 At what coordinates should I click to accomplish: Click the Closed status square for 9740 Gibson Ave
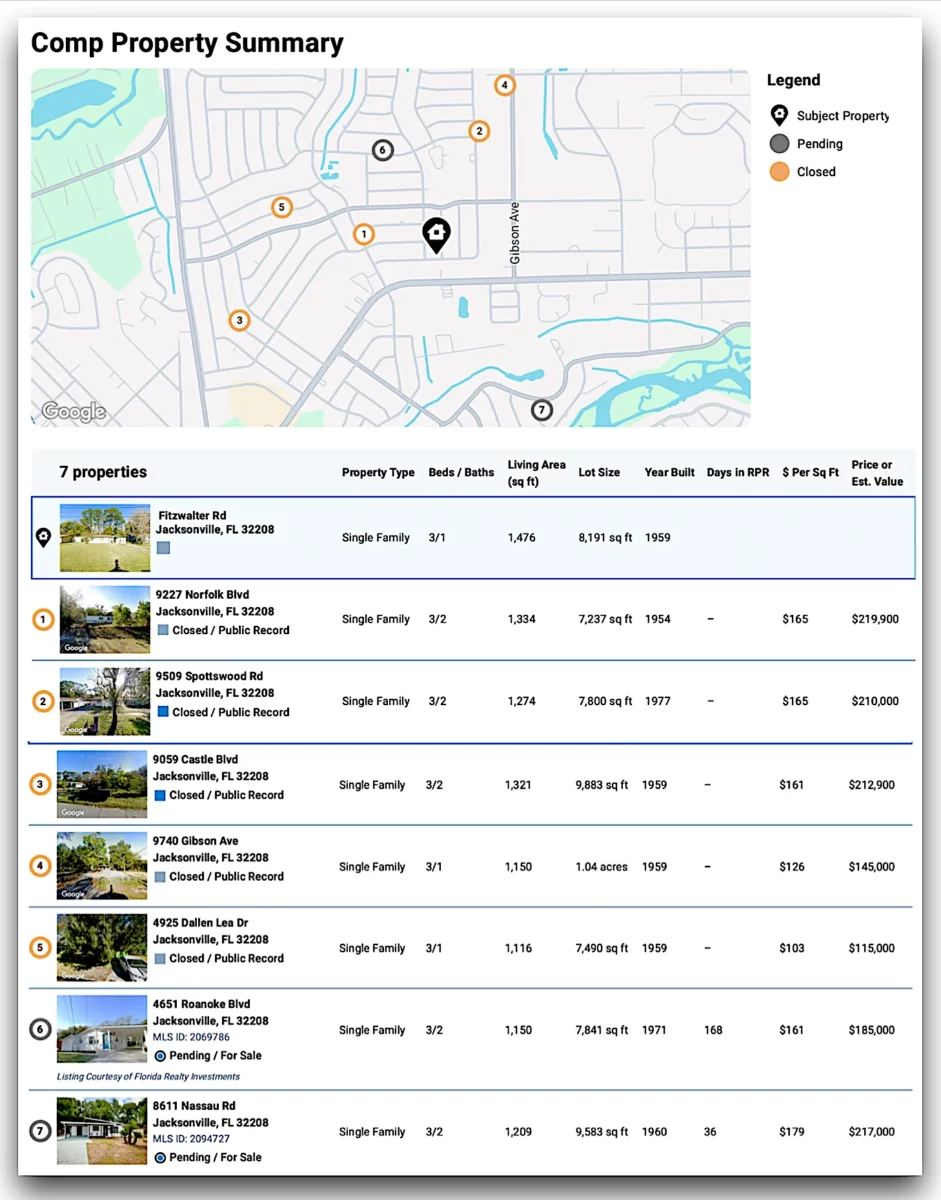point(160,877)
